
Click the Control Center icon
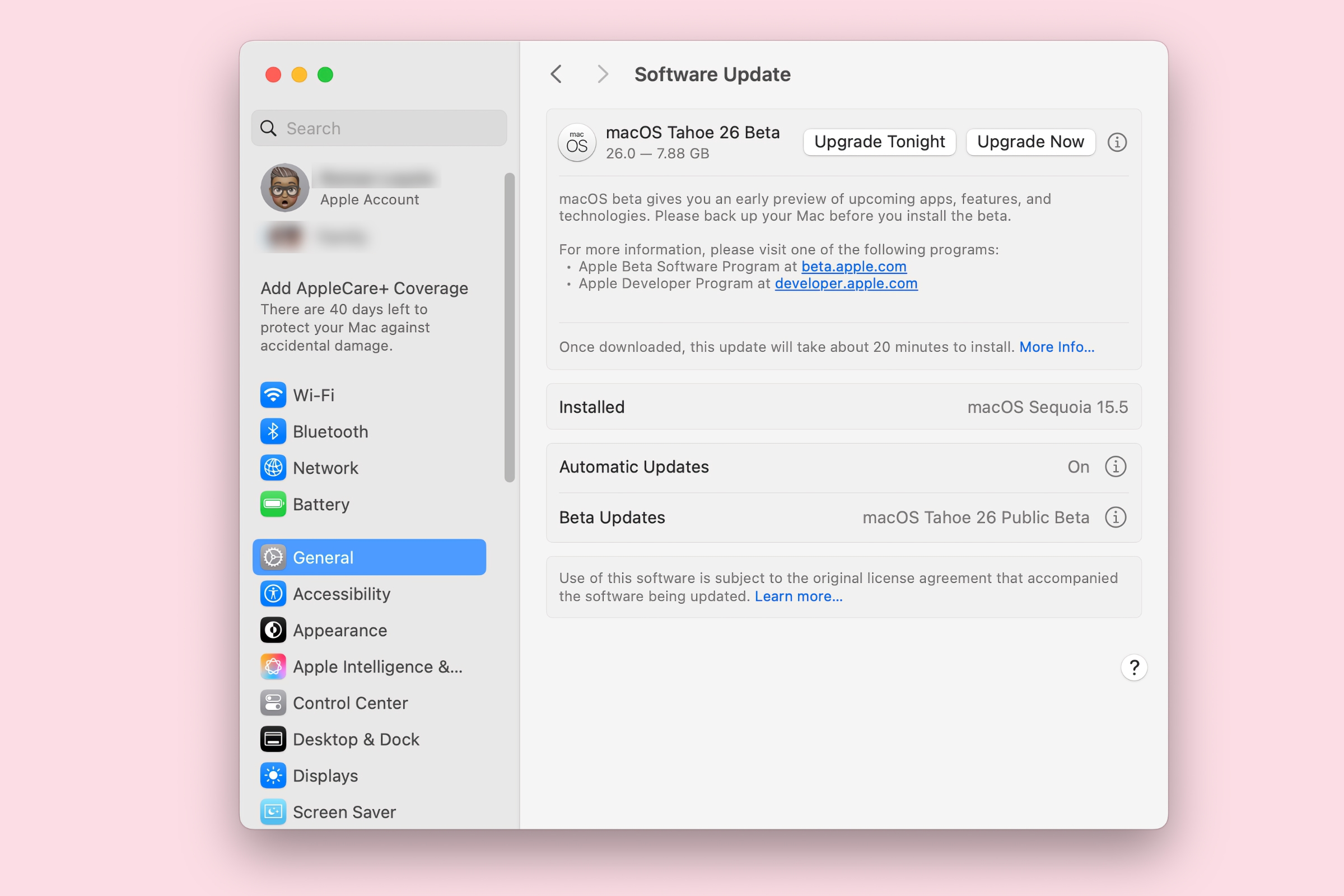click(273, 703)
